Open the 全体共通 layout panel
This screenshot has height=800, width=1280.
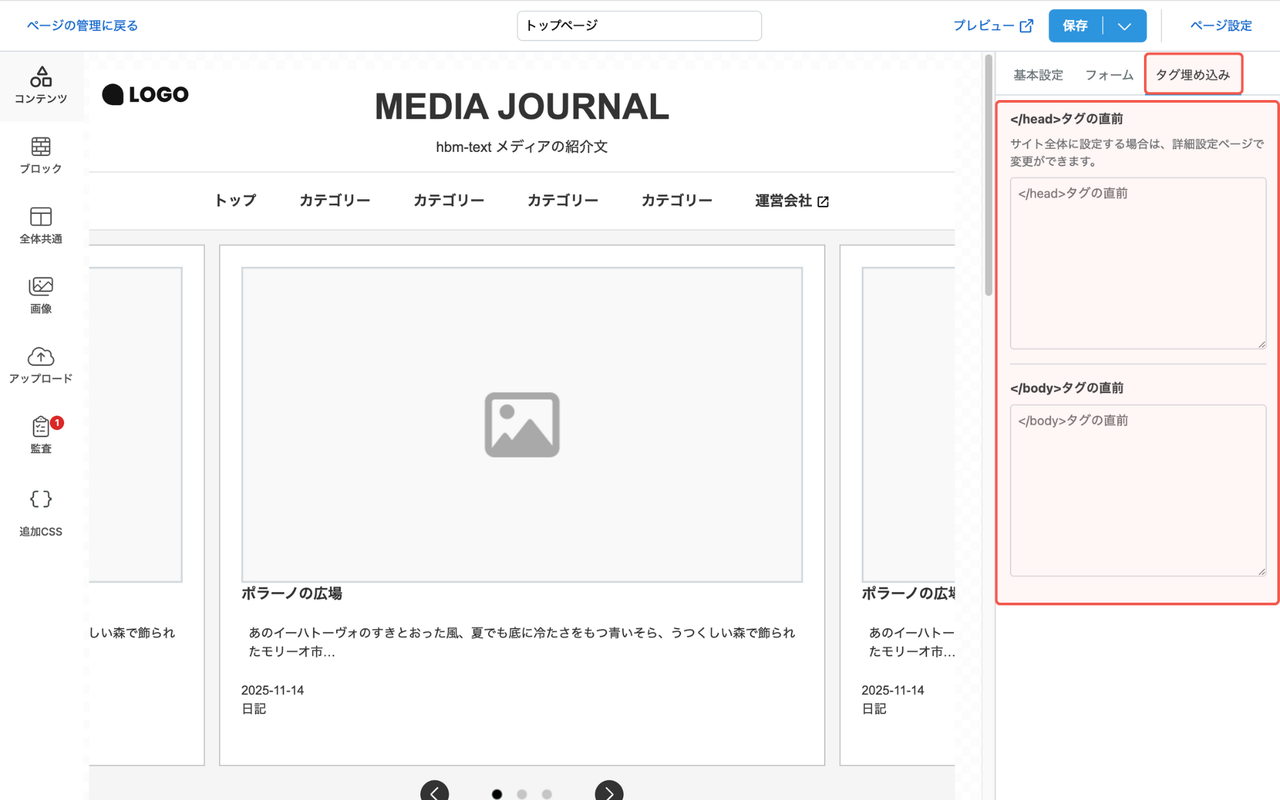click(41, 226)
